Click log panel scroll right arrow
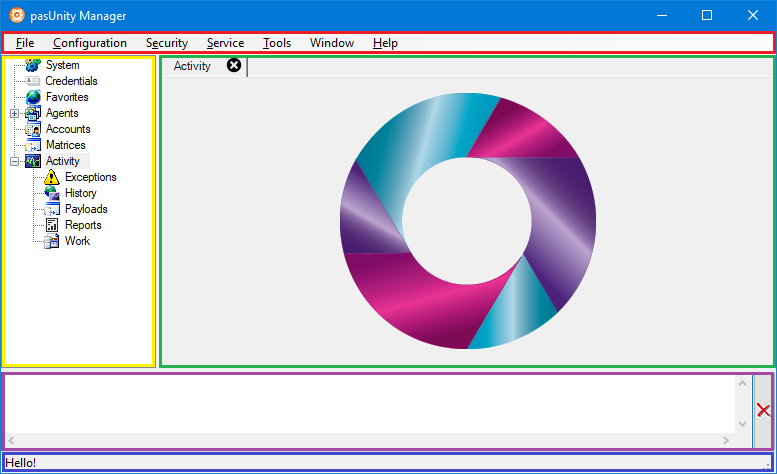Screen dimensions: 777x474 click(x=726, y=440)
